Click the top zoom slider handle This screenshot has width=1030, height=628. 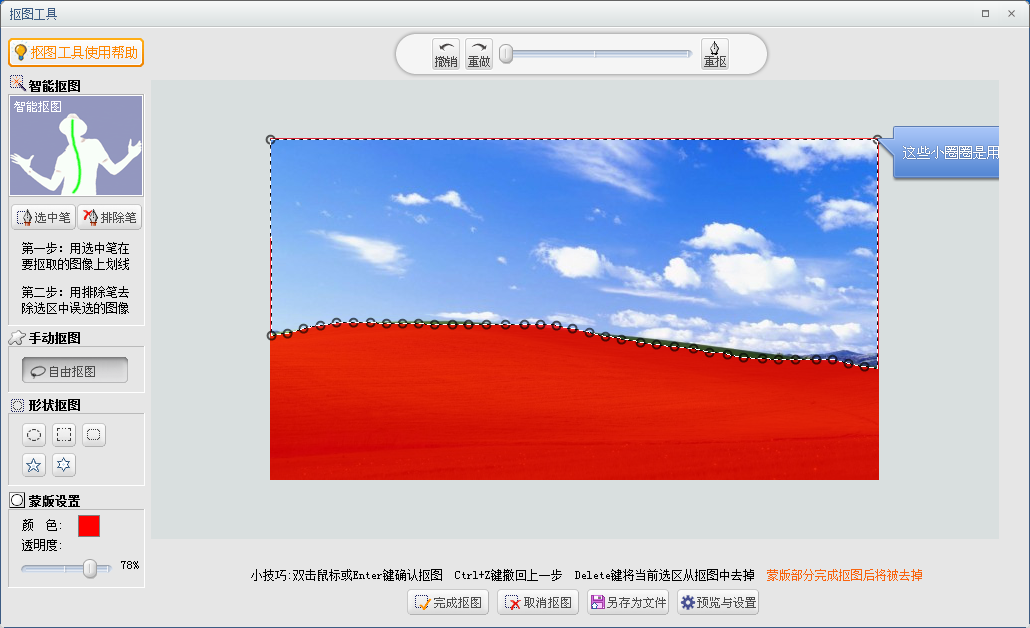pos(507,54)
